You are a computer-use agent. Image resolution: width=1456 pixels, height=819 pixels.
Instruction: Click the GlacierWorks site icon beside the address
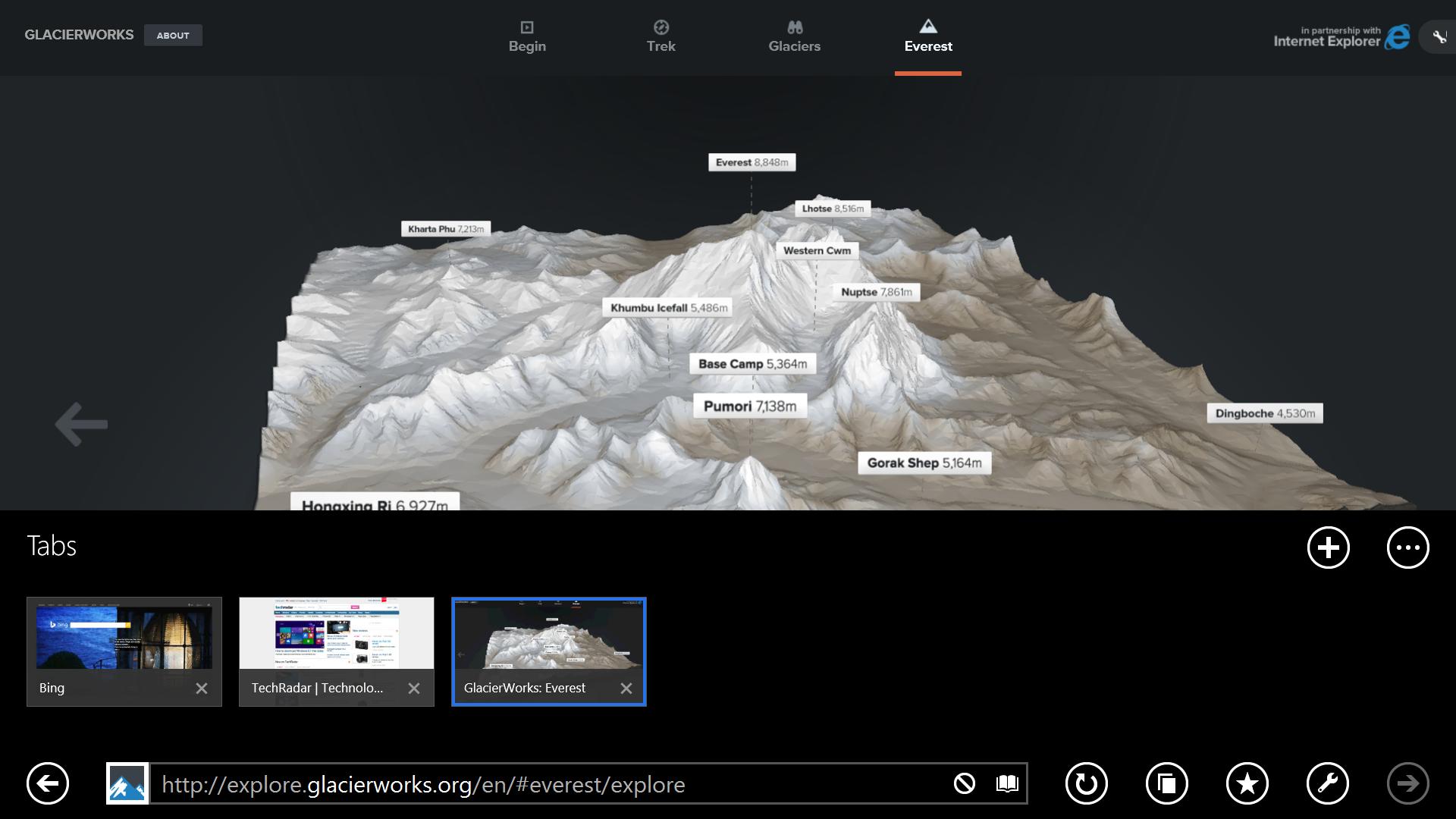pyautogui.click(x=127, y=783)
